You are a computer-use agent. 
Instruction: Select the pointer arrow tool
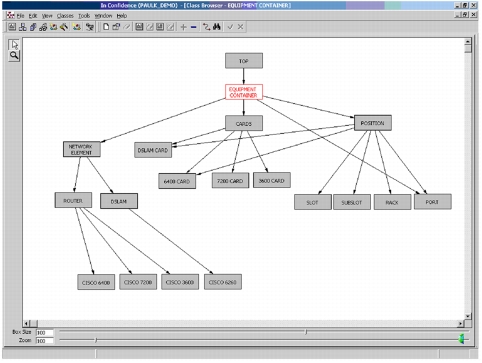14,44
